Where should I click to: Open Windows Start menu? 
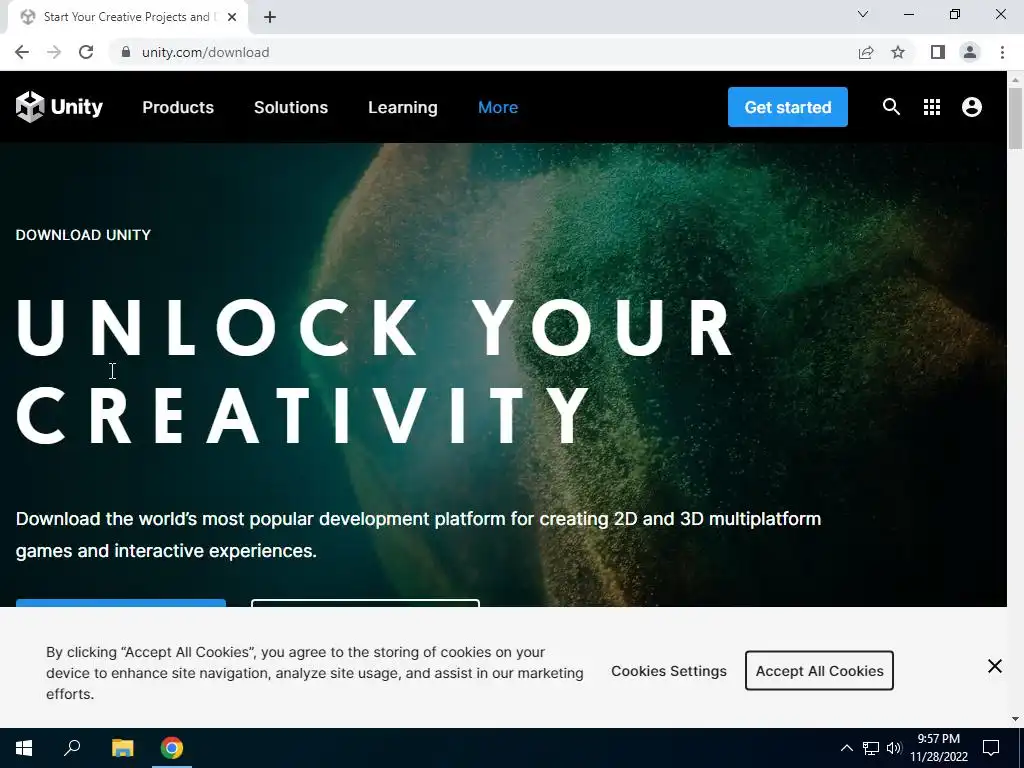[x=24, y=748]
